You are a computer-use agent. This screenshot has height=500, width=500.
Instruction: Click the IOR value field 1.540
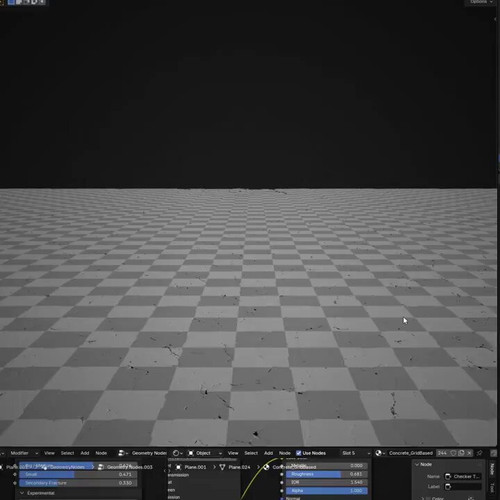coord(327,482)
